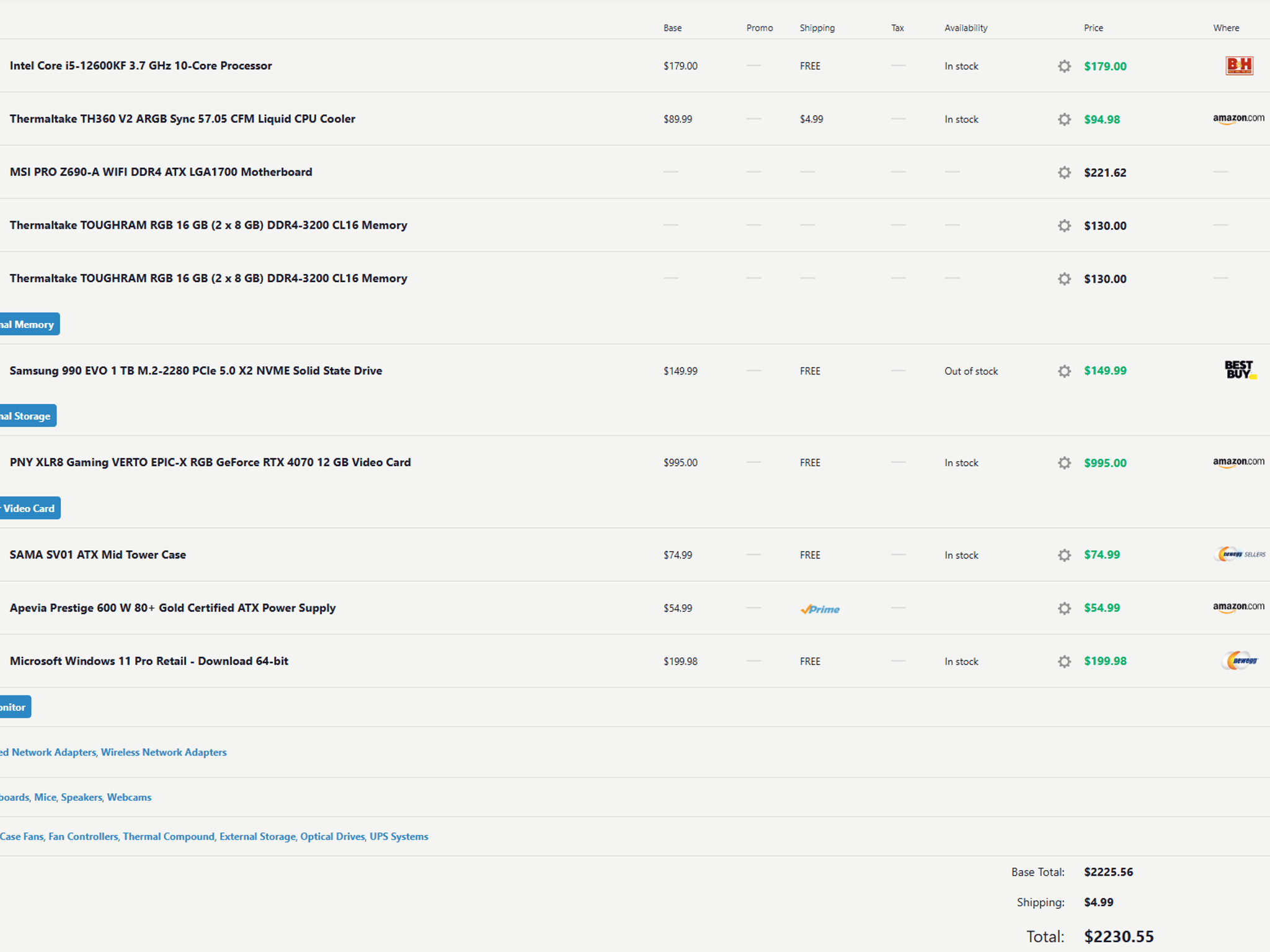Click the blue Video Card add button
Viewport: 1270px width, 952px height.
coord(30,508)
